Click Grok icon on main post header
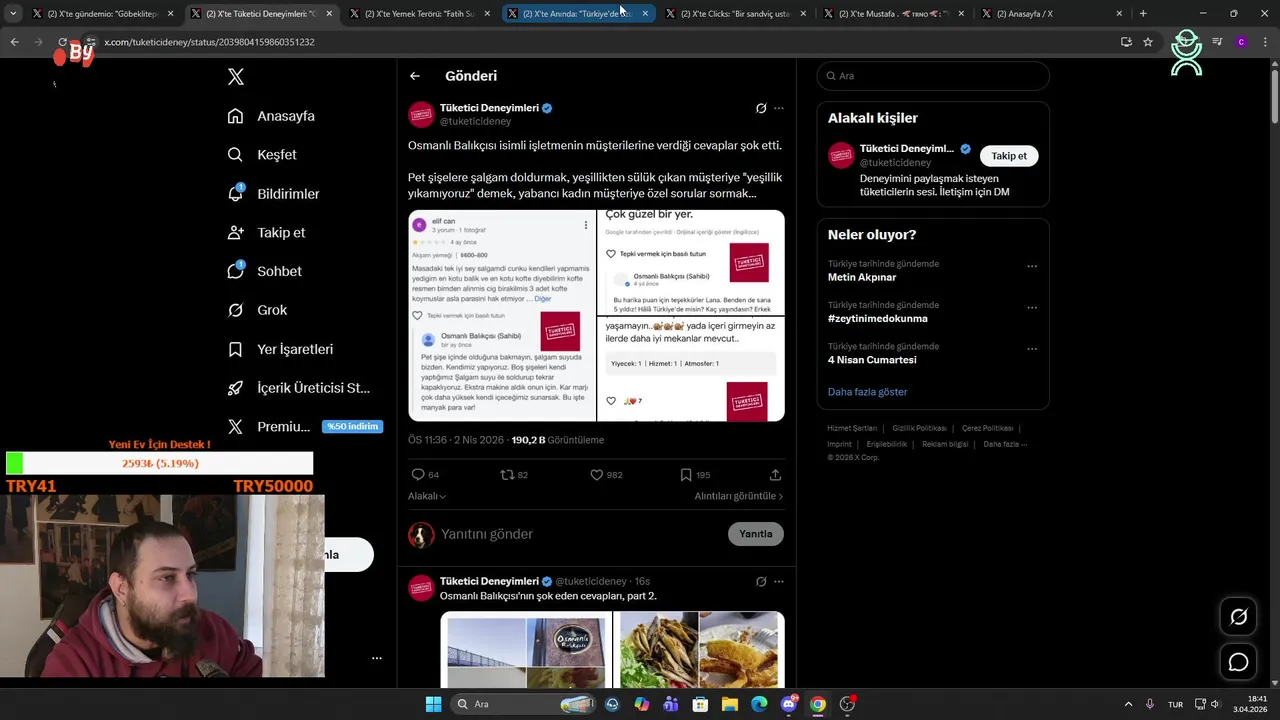The image size is (1280, 720). pyautogui.click(x=761, y=108)
